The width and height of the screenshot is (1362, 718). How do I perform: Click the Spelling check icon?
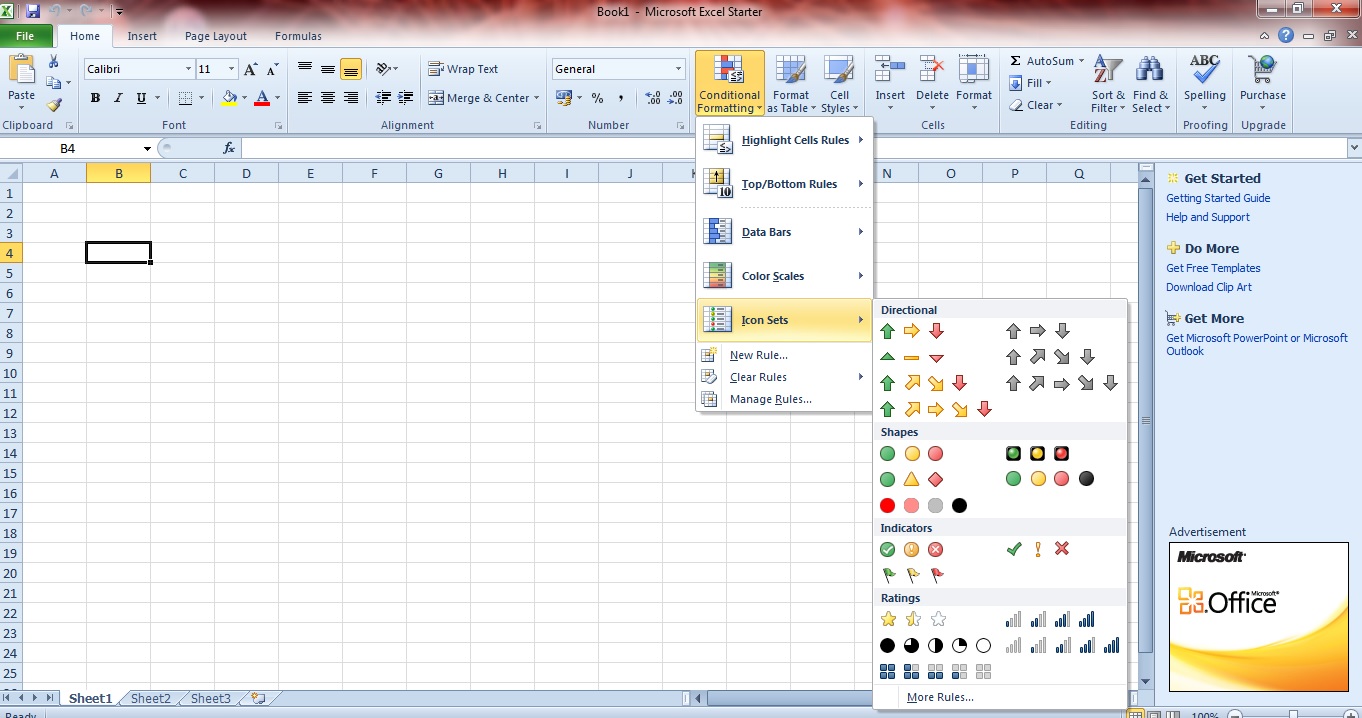[x=1204, y=71]
